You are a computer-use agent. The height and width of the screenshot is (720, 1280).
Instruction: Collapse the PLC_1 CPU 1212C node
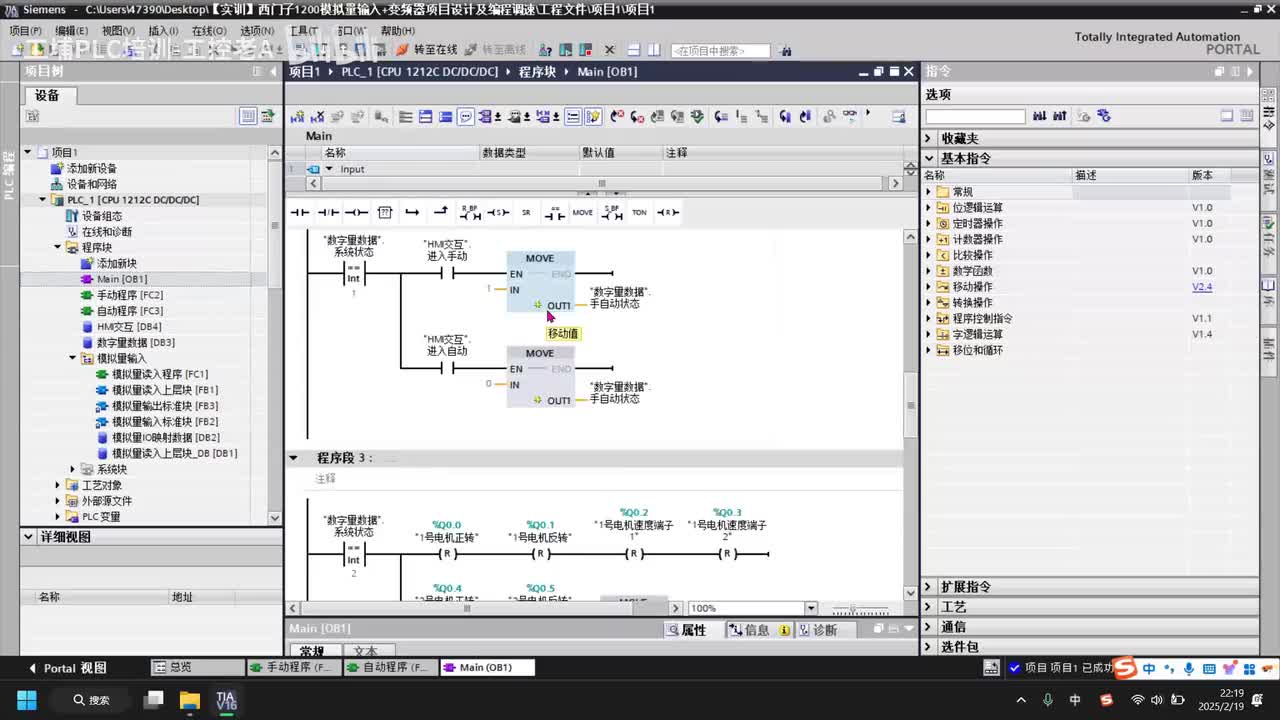(x=43, y=200)
